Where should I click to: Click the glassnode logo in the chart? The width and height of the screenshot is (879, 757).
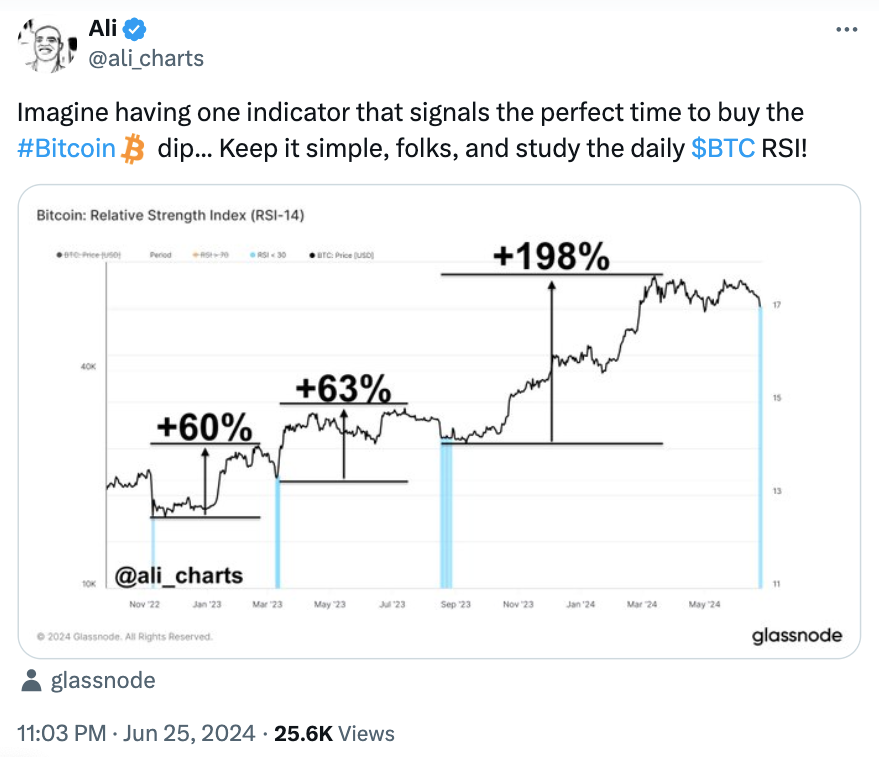(x=797, y=635)
